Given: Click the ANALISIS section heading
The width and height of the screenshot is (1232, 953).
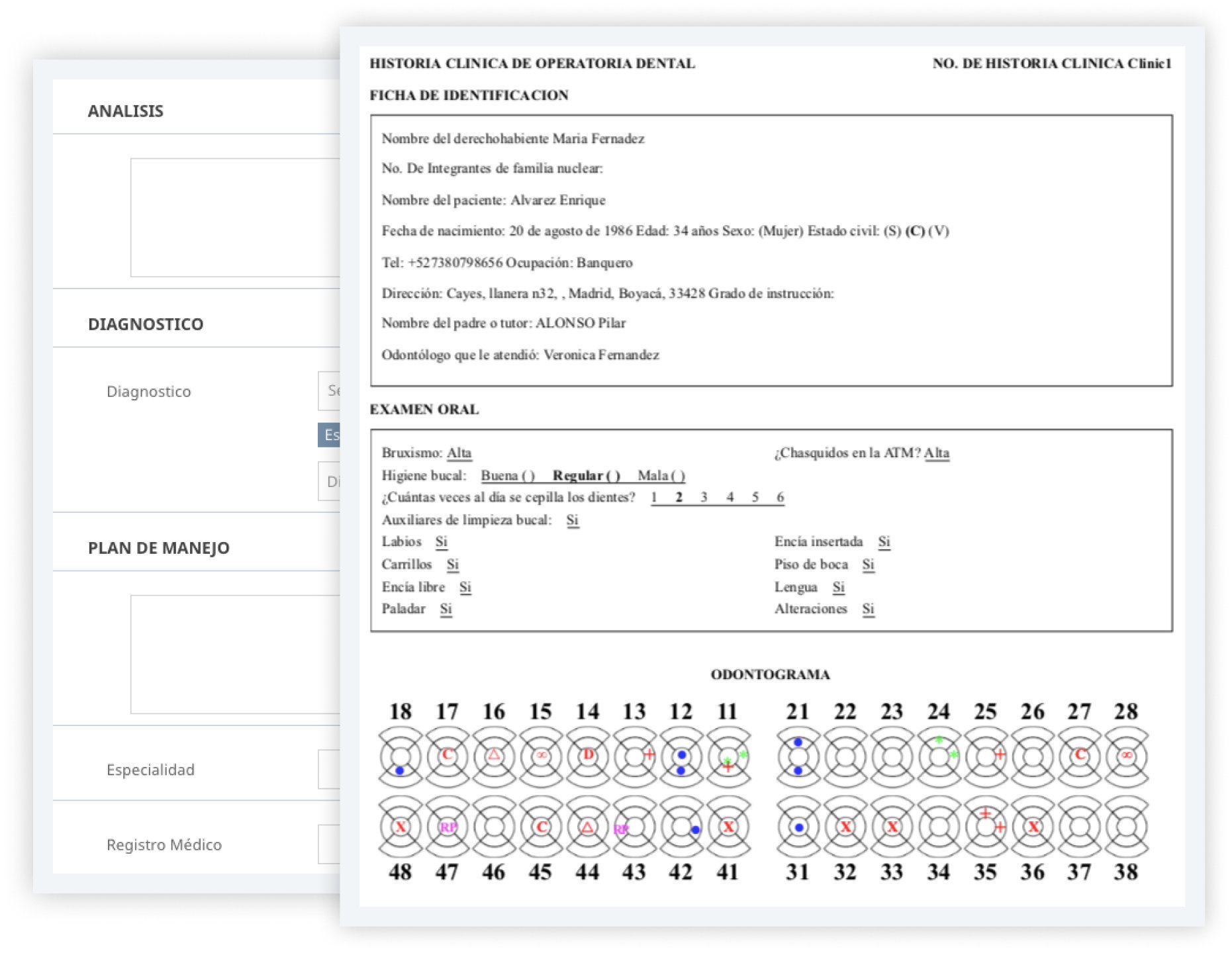Looking at the screenshot, I should pyautogui.click(x=126, y=111).
